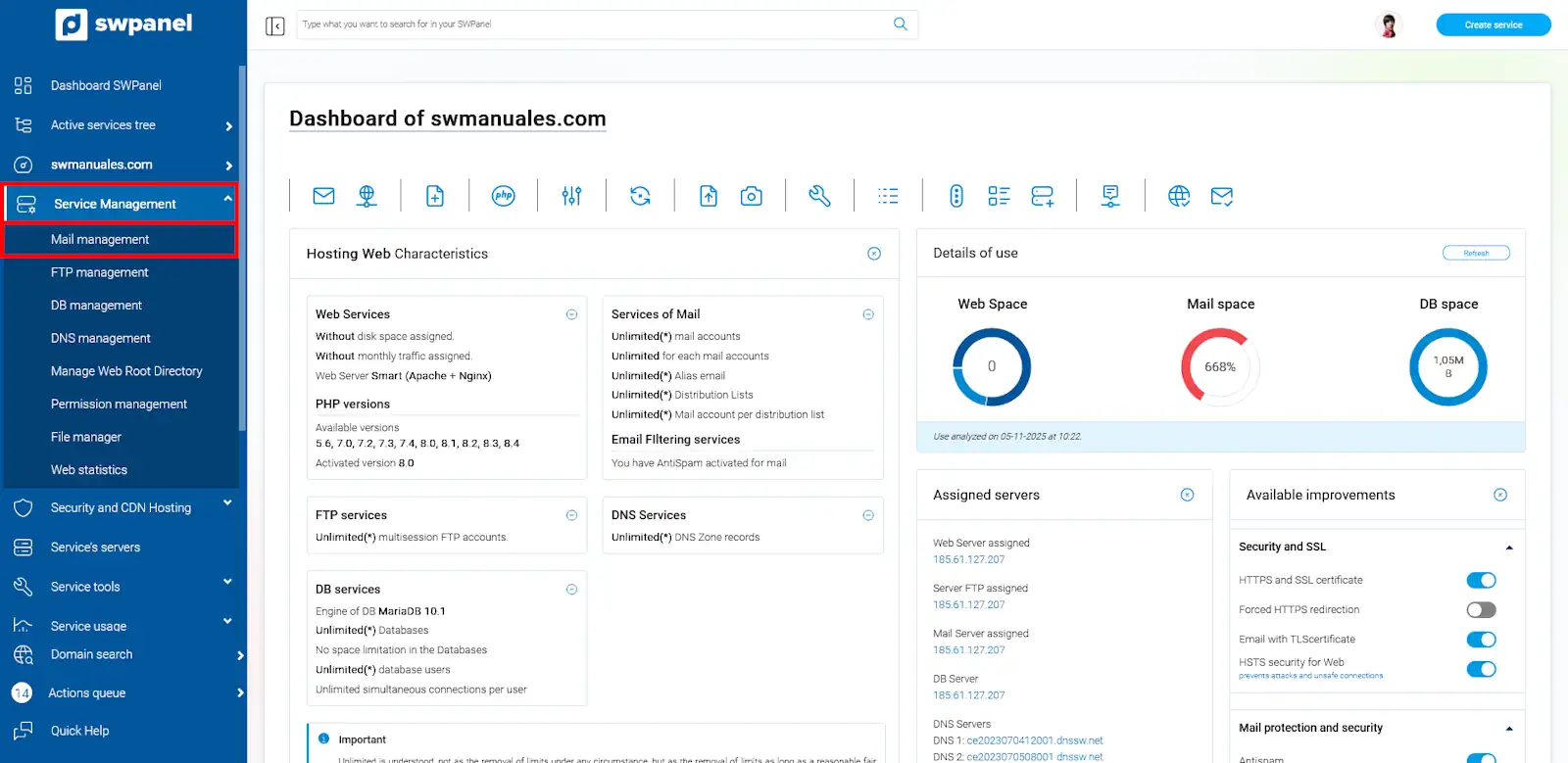Screen dimensions: 1568x763
Task: Open the mail accounts toolbar icon
Action: [323, 196]
